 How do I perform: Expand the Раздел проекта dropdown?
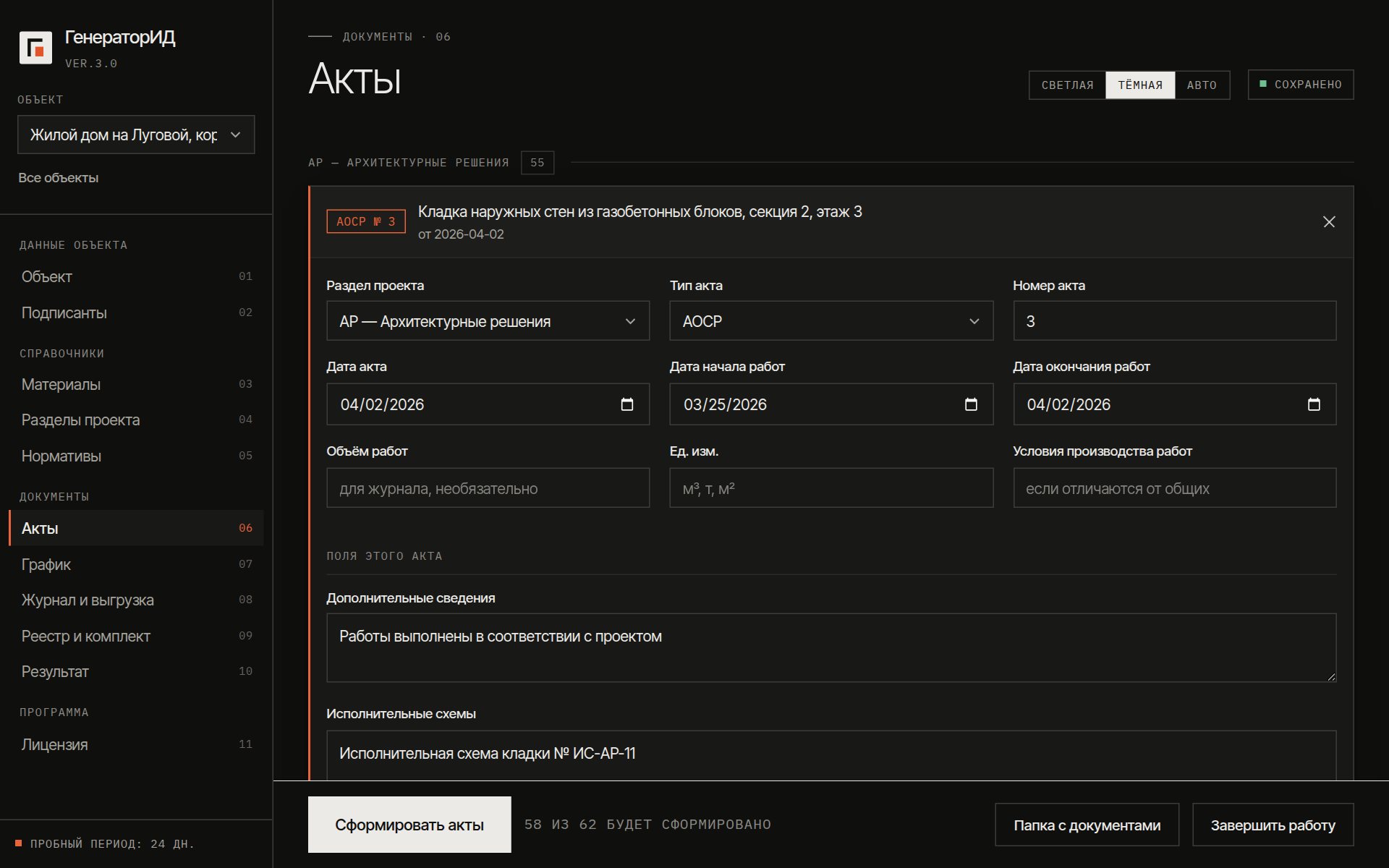[x=488, y=321]
